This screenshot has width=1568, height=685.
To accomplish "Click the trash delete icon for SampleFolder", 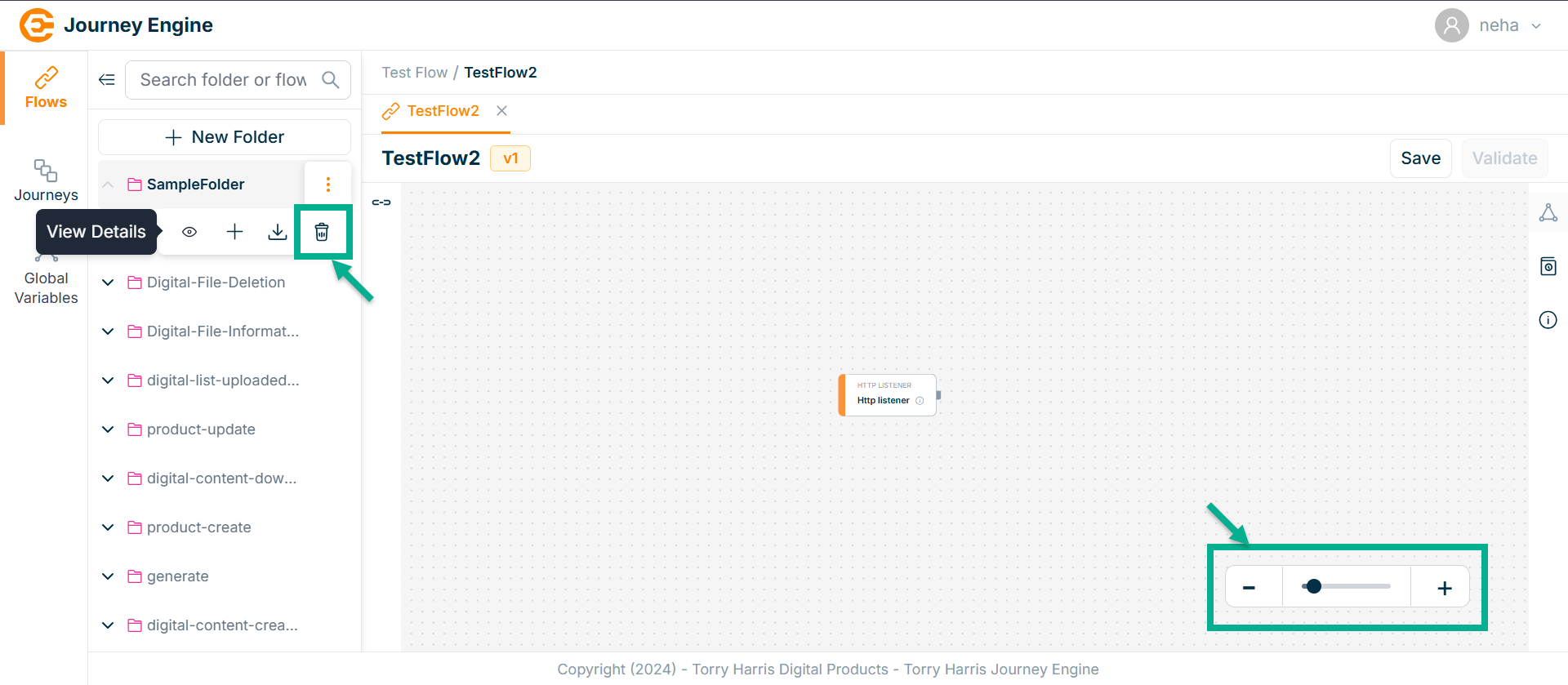I will click(322, 232).
